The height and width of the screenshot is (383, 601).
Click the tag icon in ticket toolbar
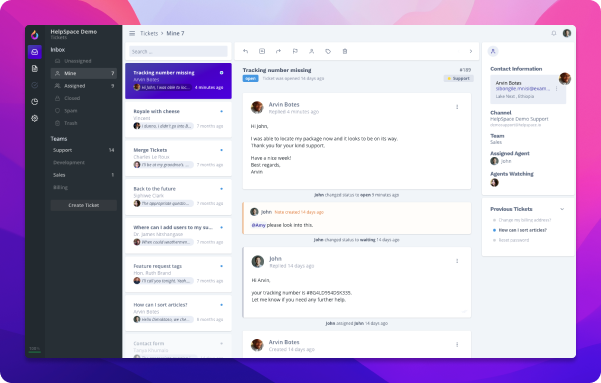pos(328,51)
